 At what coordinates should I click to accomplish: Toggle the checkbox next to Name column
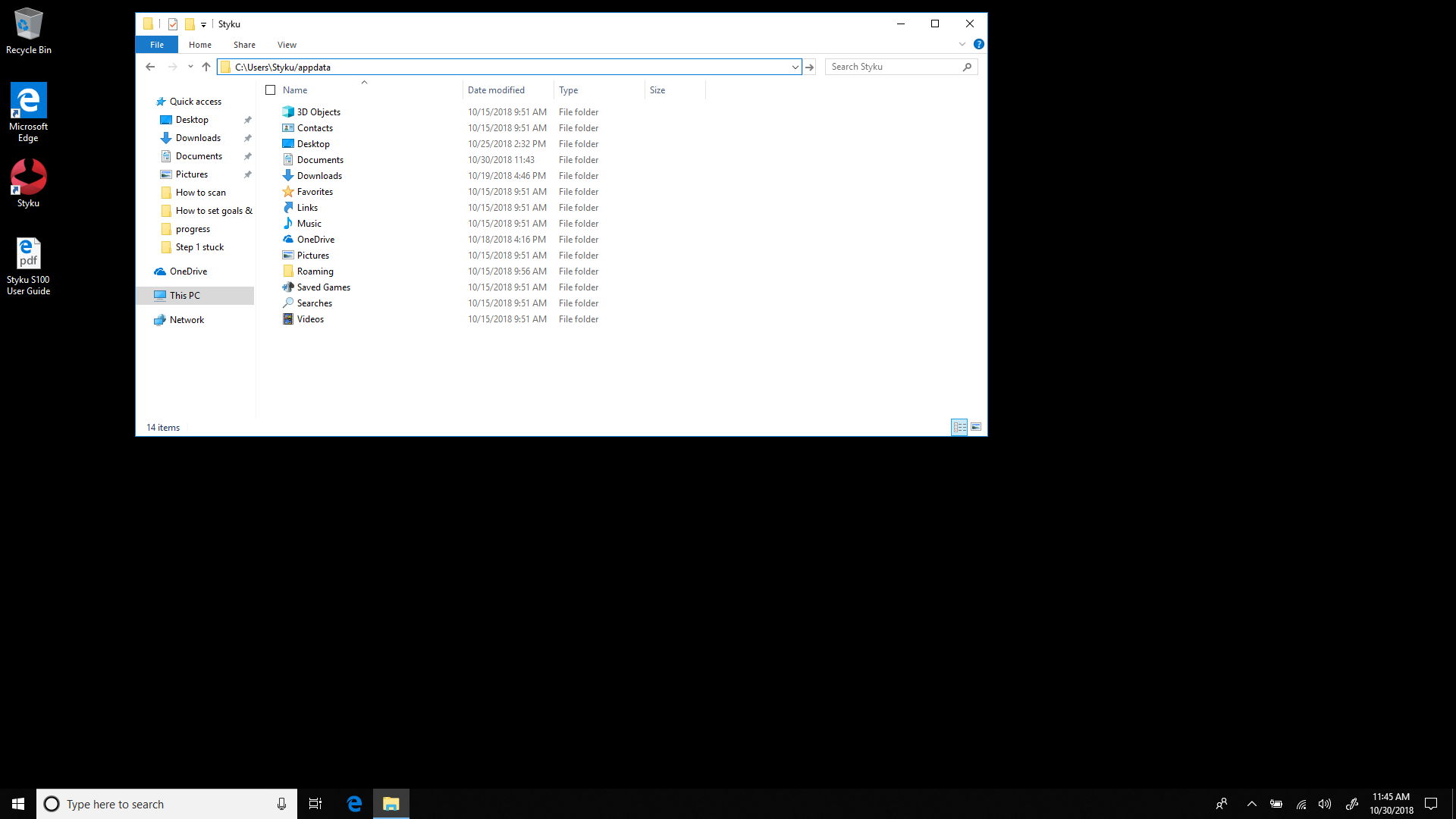(x=271, y=90)
